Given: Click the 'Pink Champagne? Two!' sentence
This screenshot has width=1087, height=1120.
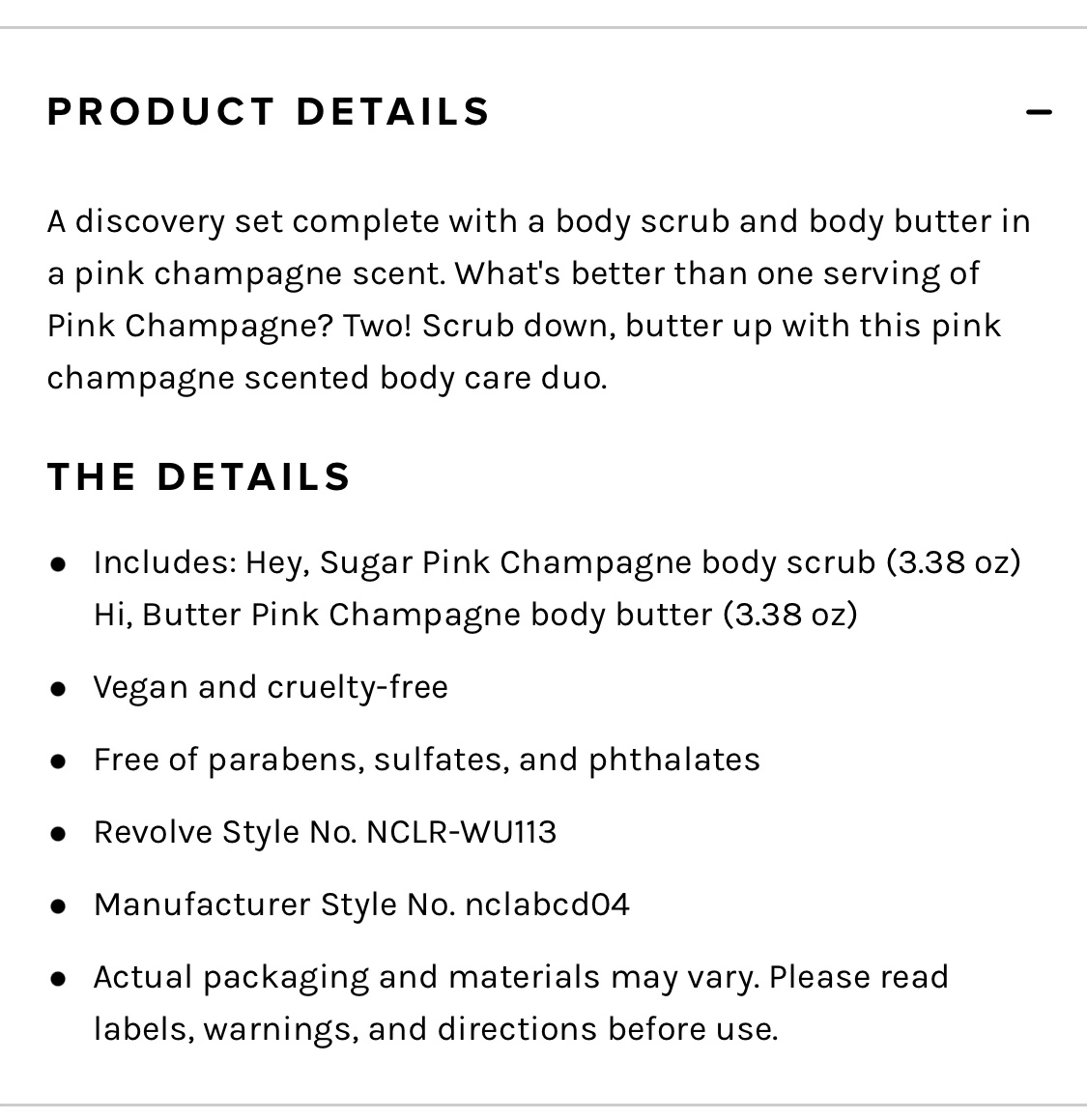Looking at the screenshot, I should 230,326.
